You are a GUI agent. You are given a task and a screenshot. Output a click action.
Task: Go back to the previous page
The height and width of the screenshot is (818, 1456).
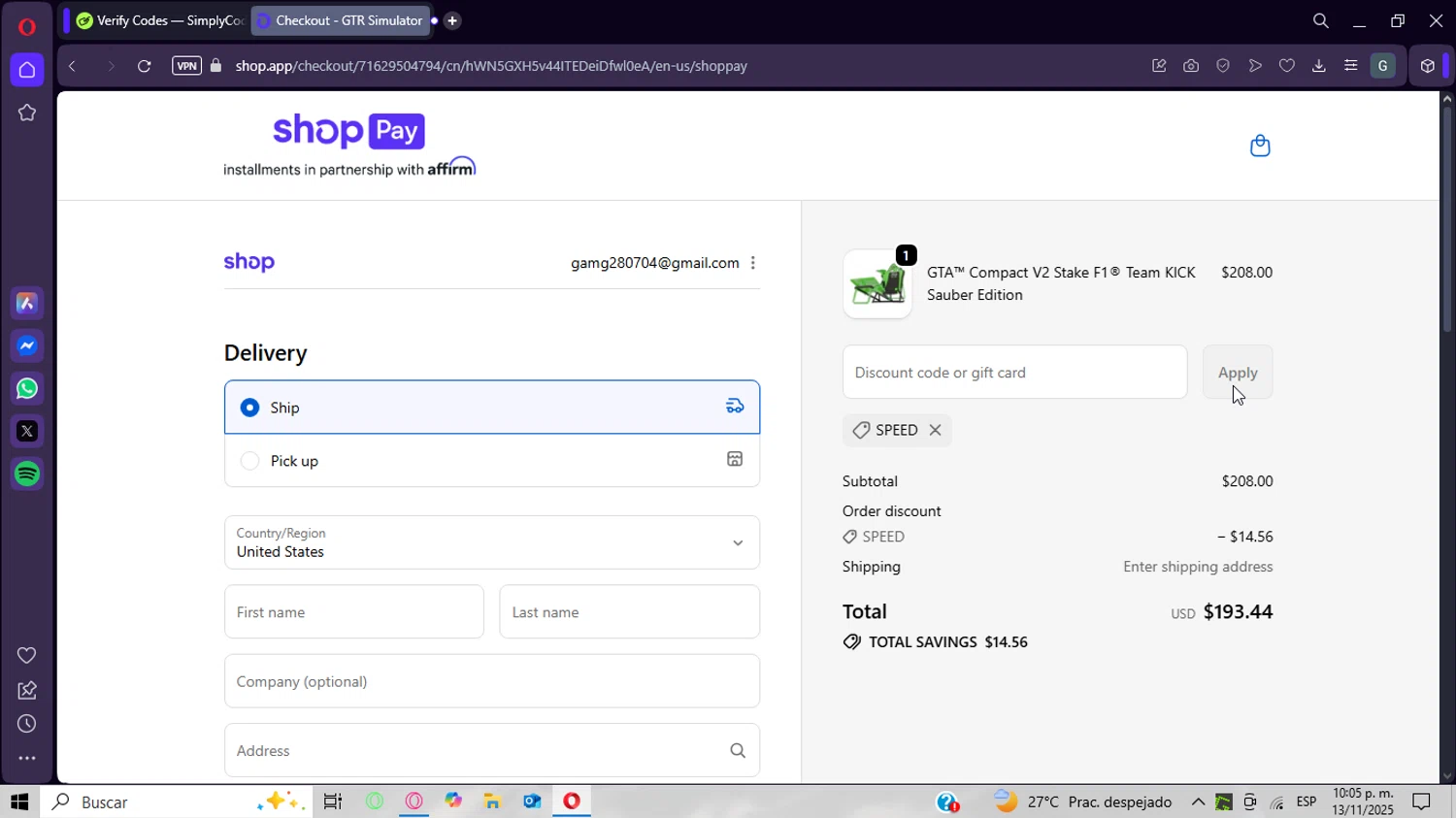click(72, 66)
